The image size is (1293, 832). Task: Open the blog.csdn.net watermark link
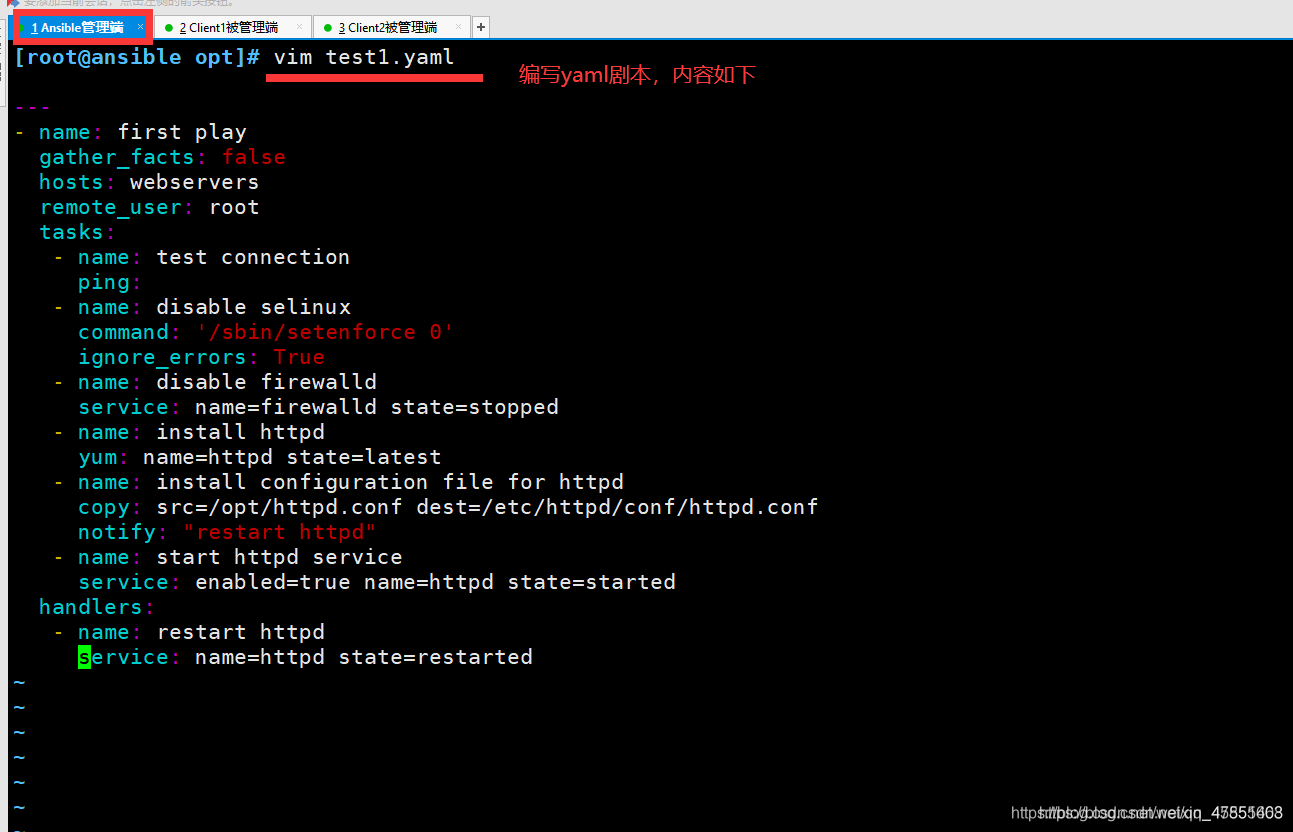tap(1147, 813)
